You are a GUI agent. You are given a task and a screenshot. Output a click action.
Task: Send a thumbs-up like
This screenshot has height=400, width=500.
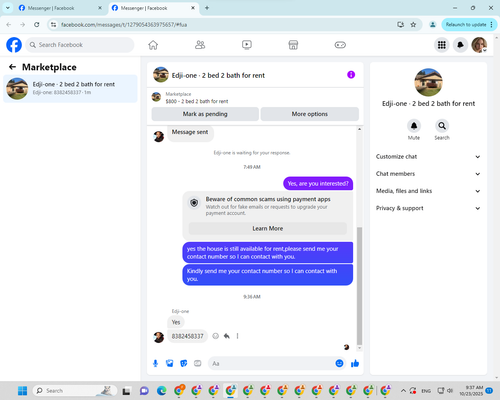355,363
